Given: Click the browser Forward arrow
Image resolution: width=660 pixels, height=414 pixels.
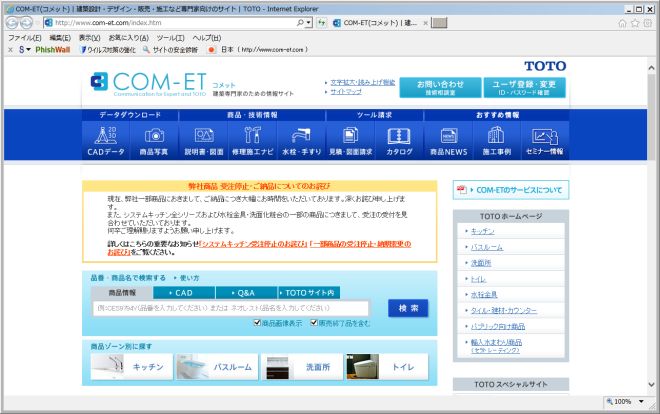Looking at the screenshot, I should pyautogui.click(x=27, y=23).
